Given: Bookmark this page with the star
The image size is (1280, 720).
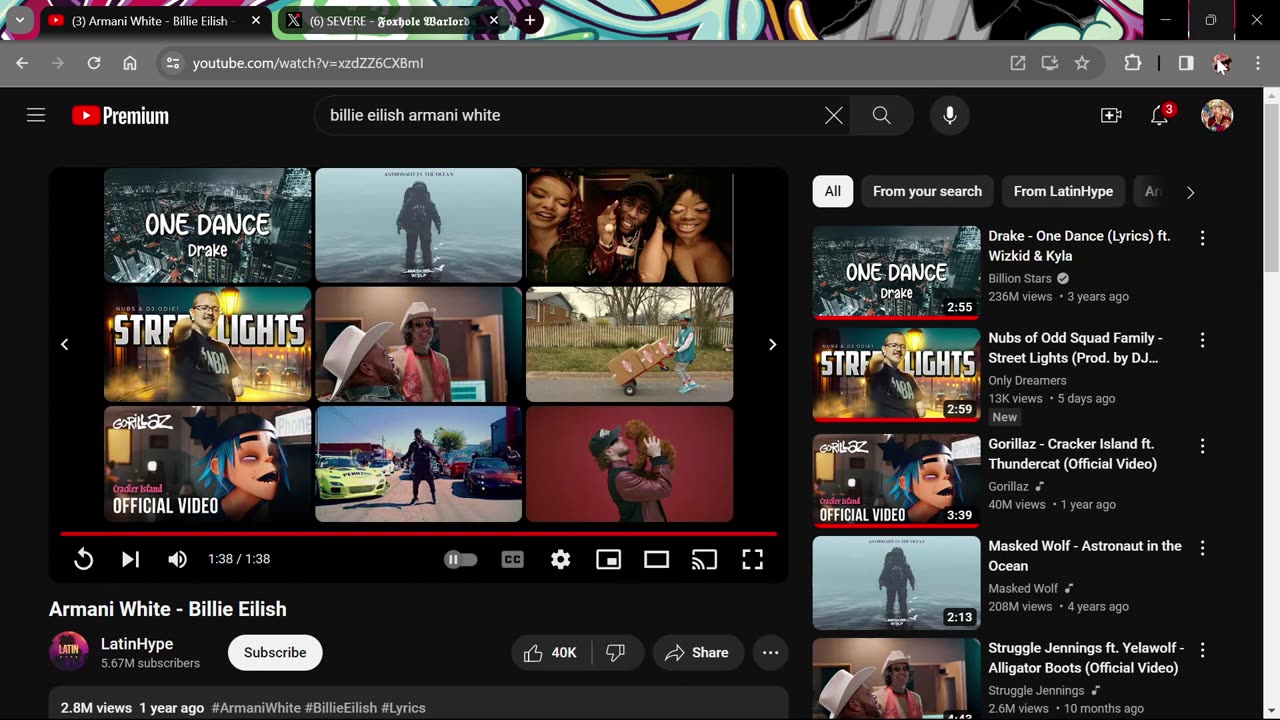Looking at the screenshot, I should [x=1082, y=63].
